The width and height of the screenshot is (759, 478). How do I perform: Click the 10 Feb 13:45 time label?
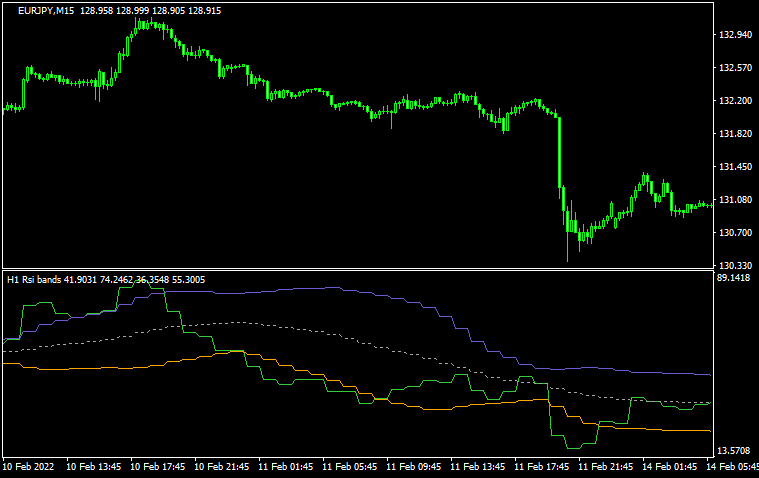pos(93,466)
